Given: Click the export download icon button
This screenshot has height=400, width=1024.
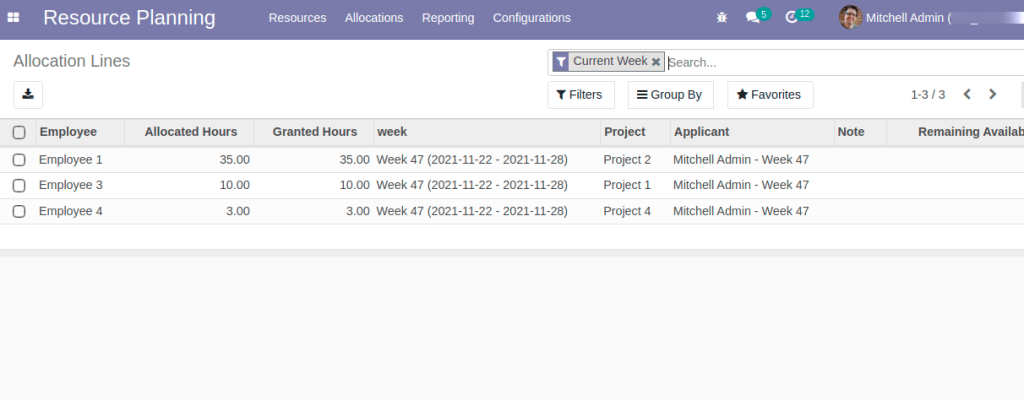Looking at the screenshot, I should tap(28, 95).
